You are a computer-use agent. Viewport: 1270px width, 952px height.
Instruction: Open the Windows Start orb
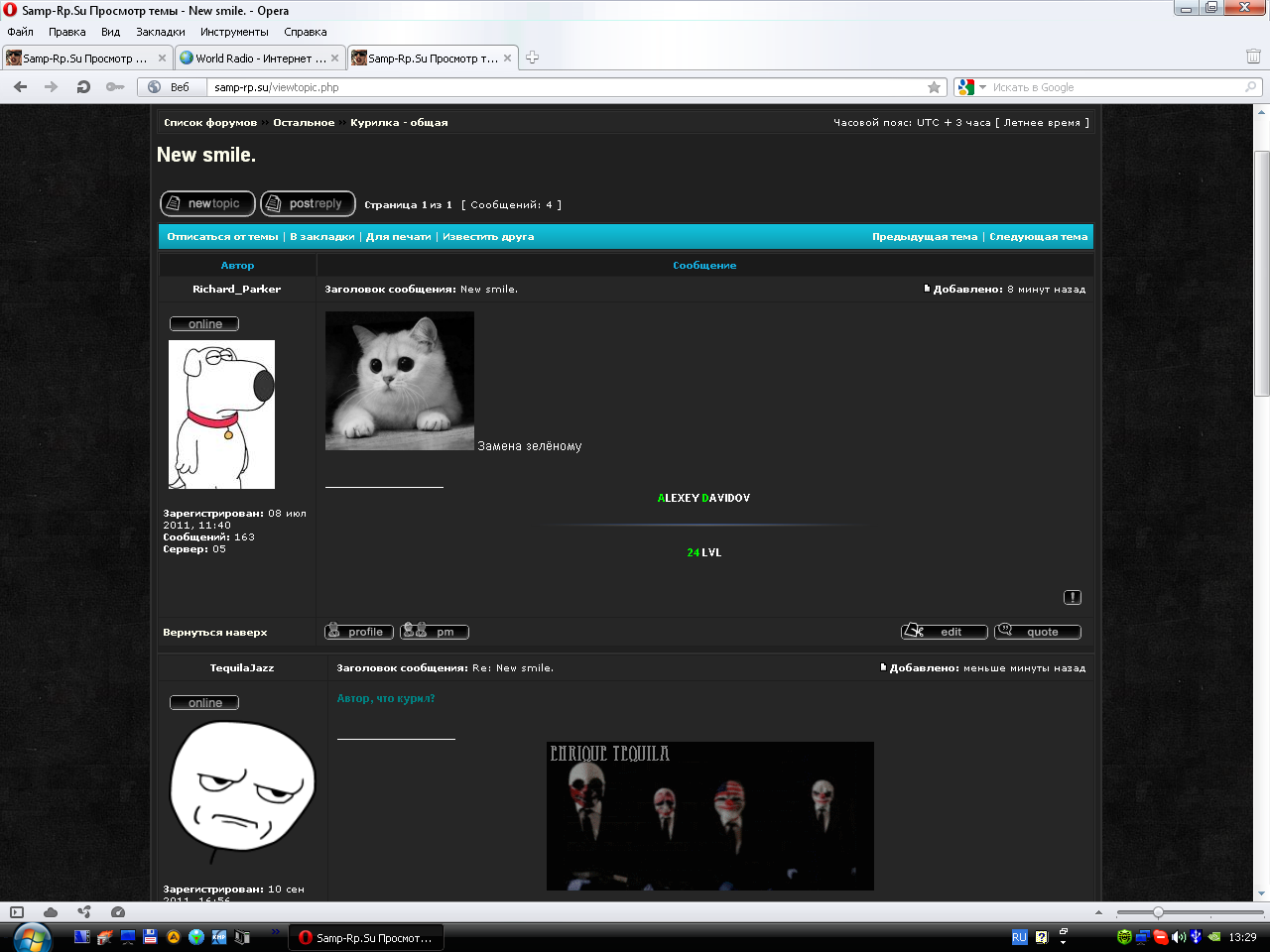(32, 937)
